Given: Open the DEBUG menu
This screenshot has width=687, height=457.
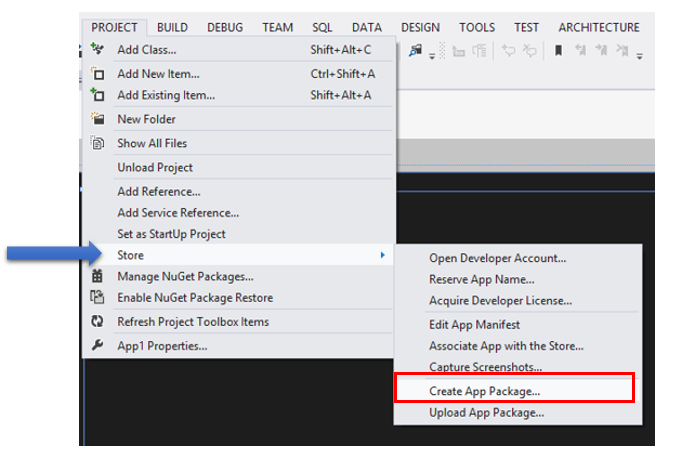Looking at the screenshot, I should click(x=225, y=28).
